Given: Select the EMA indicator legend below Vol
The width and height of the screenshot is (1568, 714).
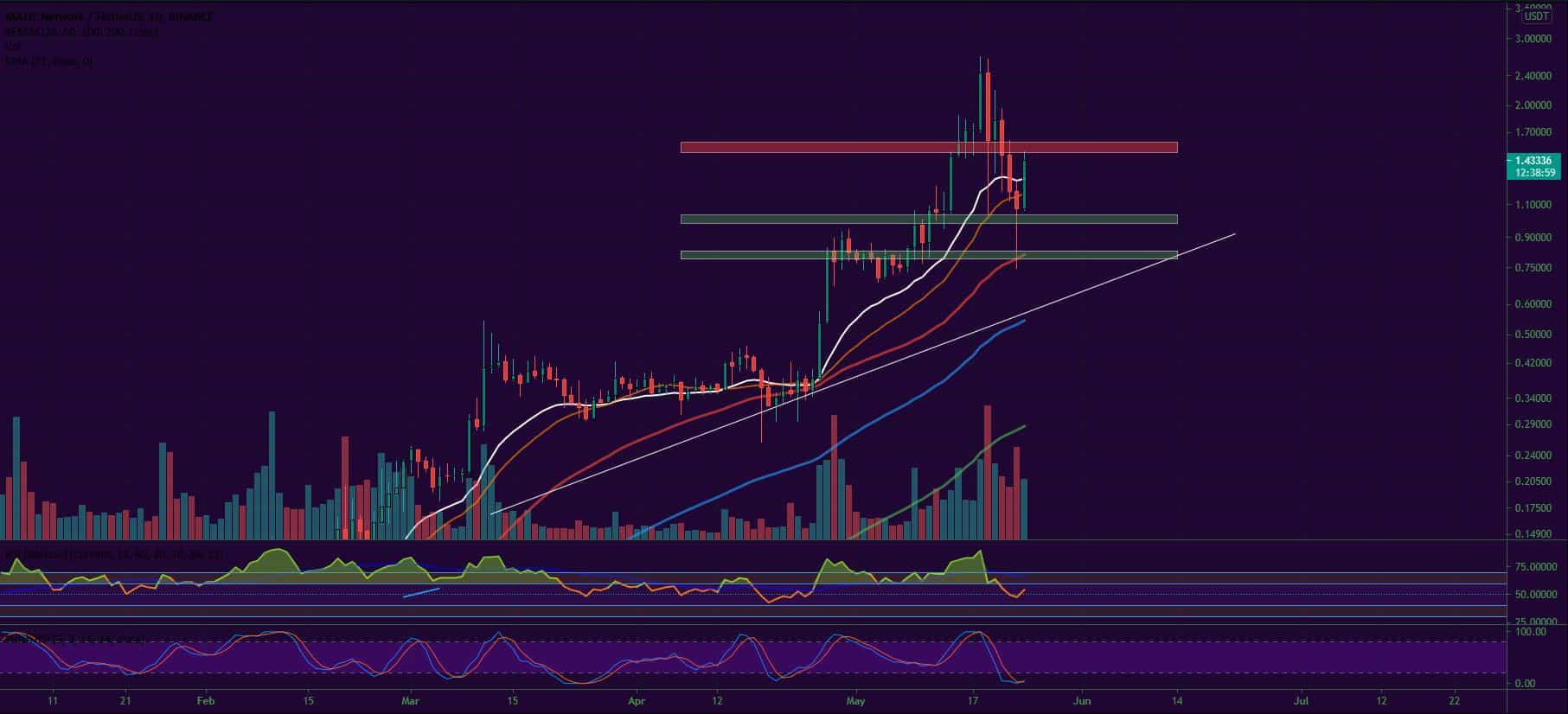Looking at the screenshot, I should [48, 61].
